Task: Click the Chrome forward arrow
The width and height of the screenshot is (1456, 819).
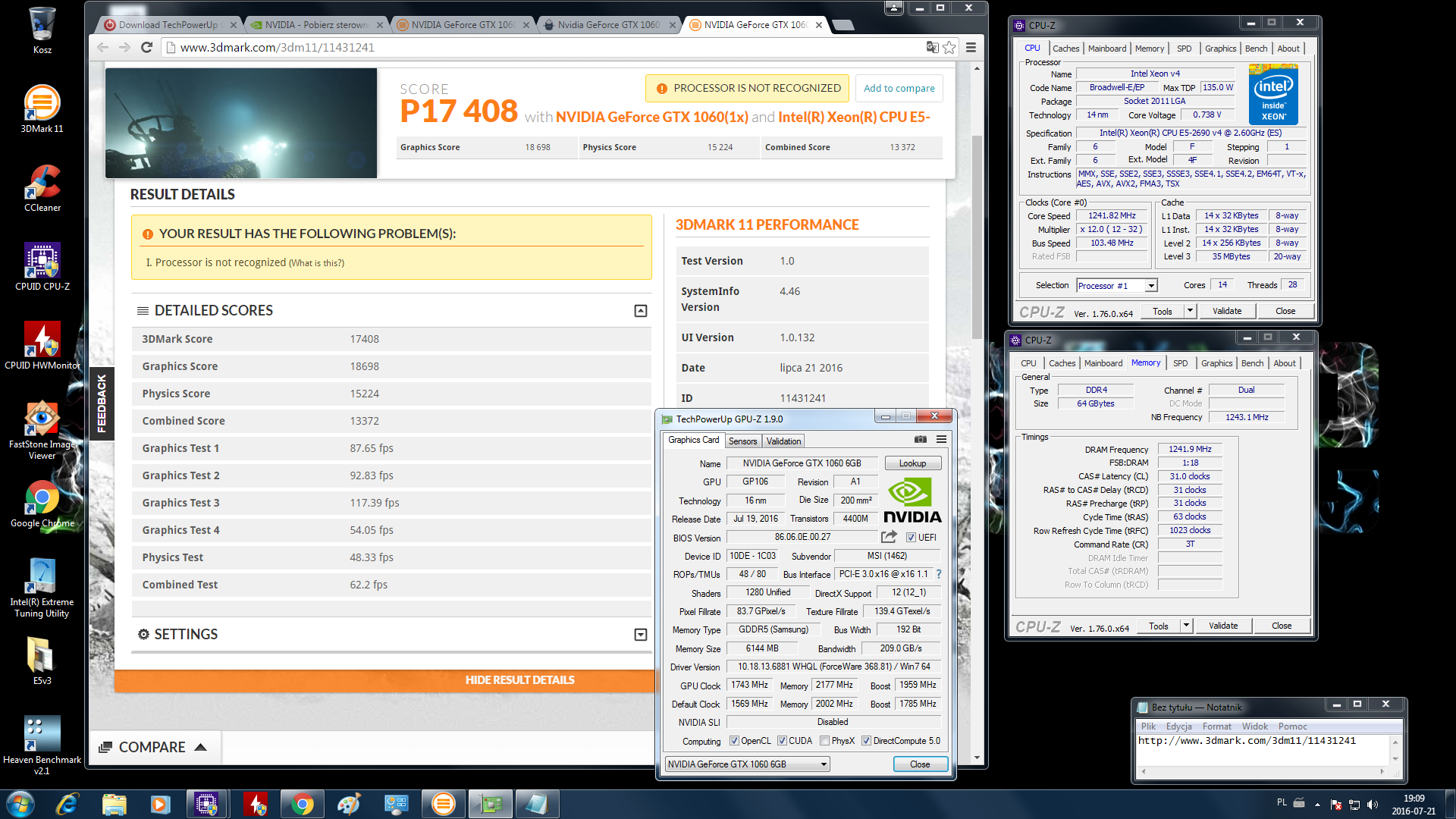Action: click(125, 47)
